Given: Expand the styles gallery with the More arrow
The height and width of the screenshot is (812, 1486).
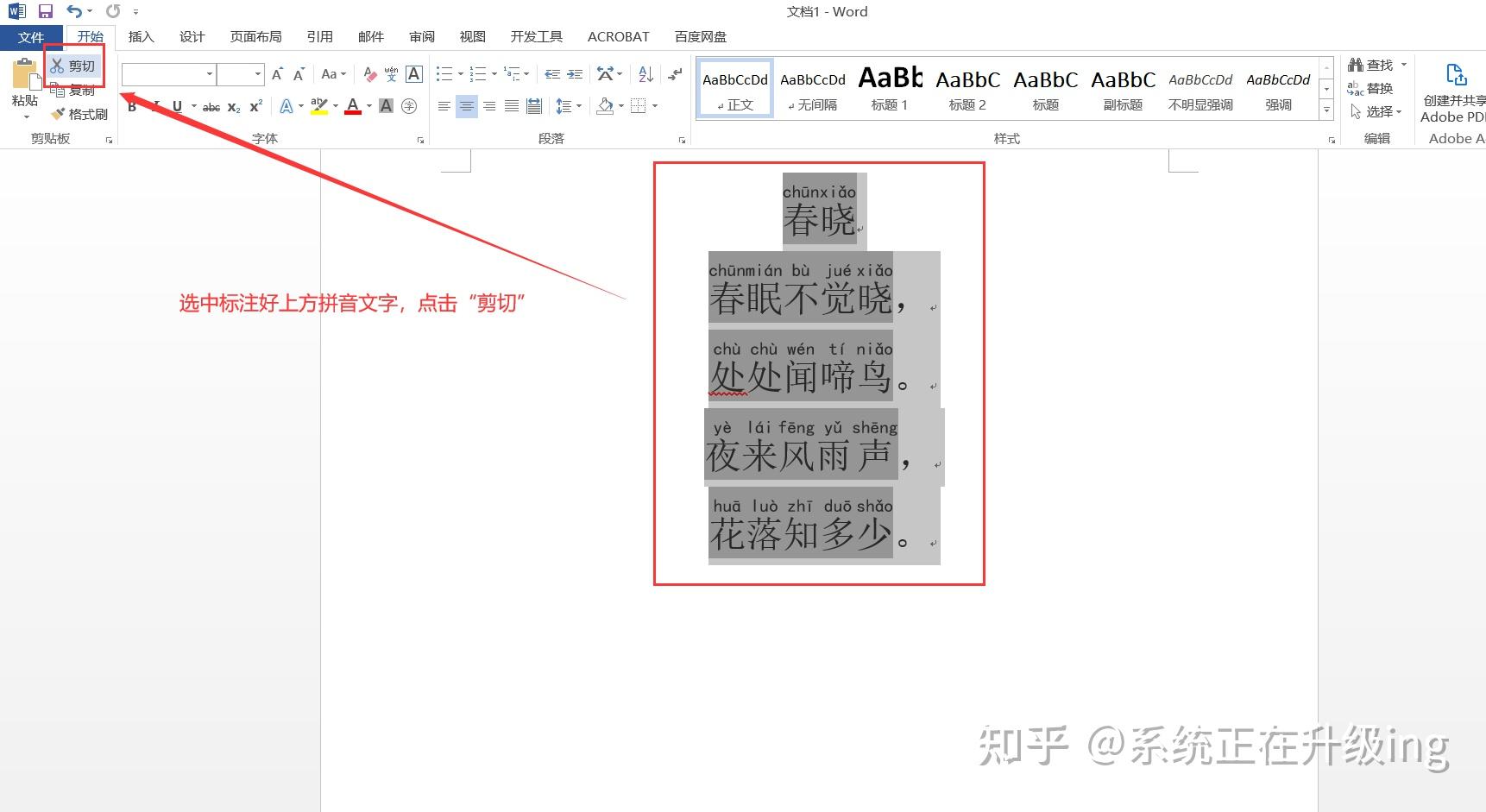Looking at the screenshot, I should click(1326, 110).
